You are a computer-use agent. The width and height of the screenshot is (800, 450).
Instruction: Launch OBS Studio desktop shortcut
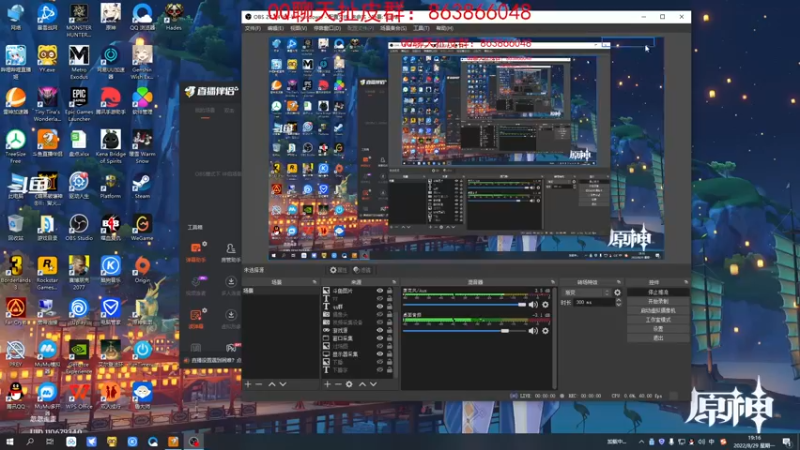79,228
